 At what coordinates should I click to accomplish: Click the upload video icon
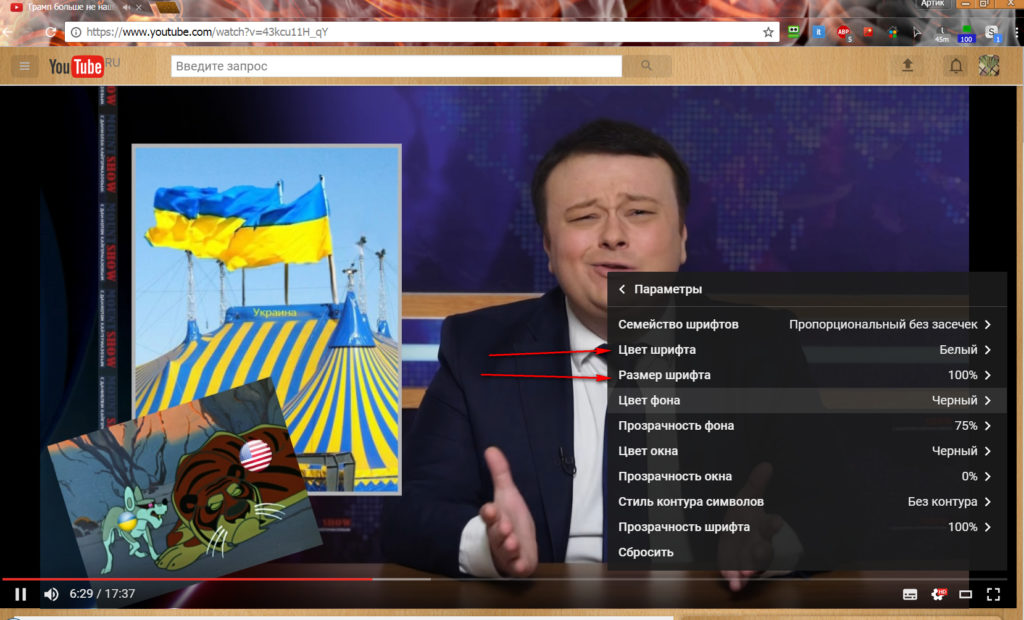coord(908,66)
